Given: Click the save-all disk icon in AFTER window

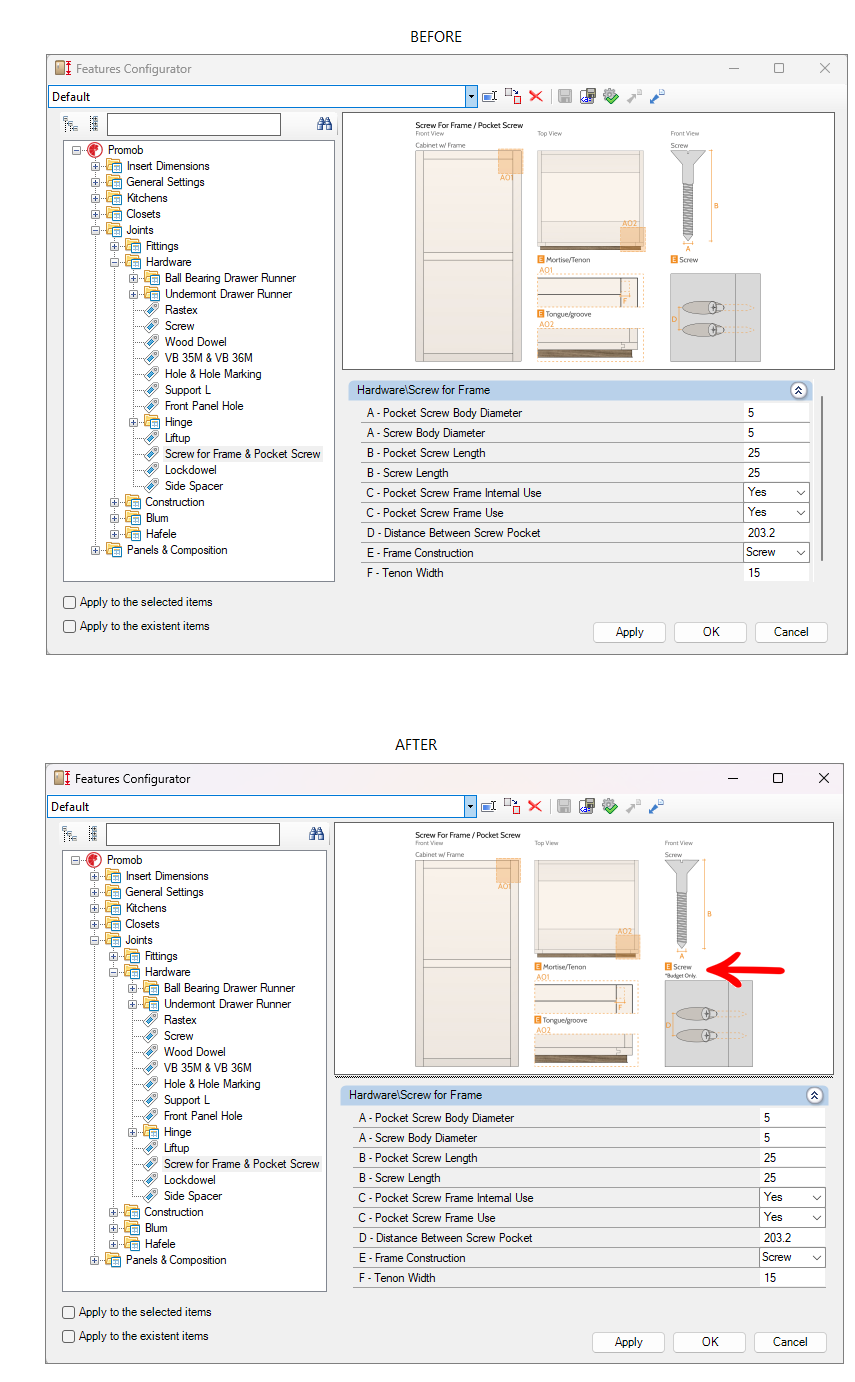Looking at the screenshot, I should pos(587,806).
